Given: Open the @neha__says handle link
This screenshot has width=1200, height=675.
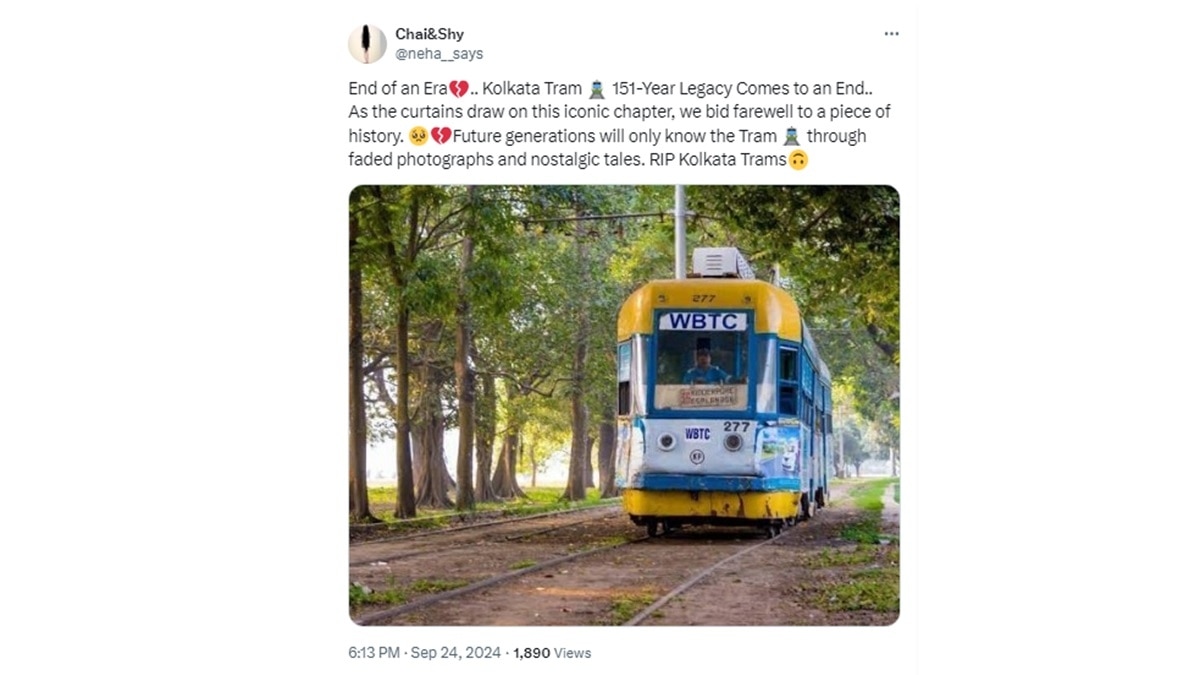Looking at the screenshot, I should pos(439,54).
